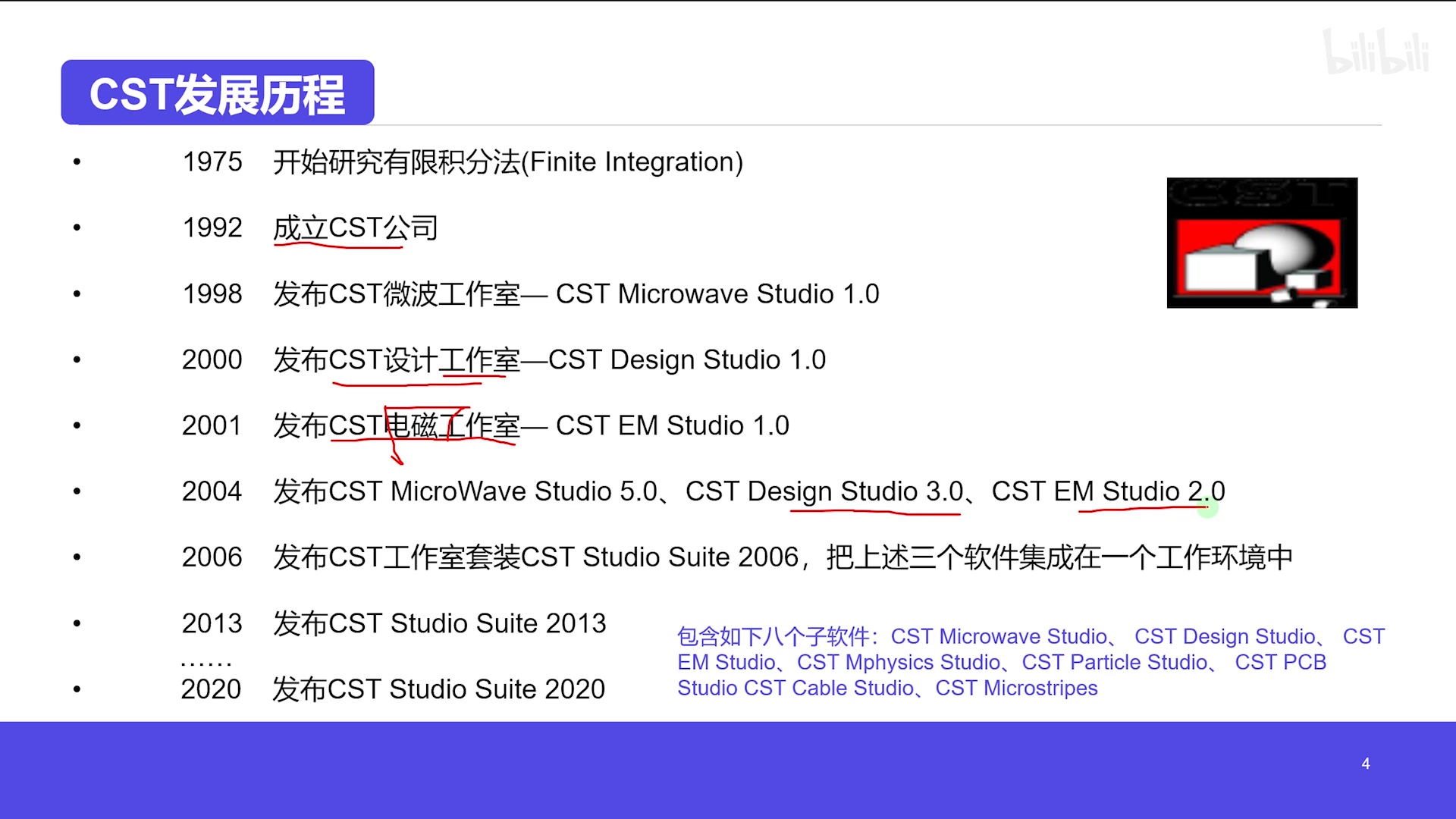The width and height of the screenshot is (1456, 819).
Task: Click CST Studio Suite 2006 text
Action: [660, 557]
